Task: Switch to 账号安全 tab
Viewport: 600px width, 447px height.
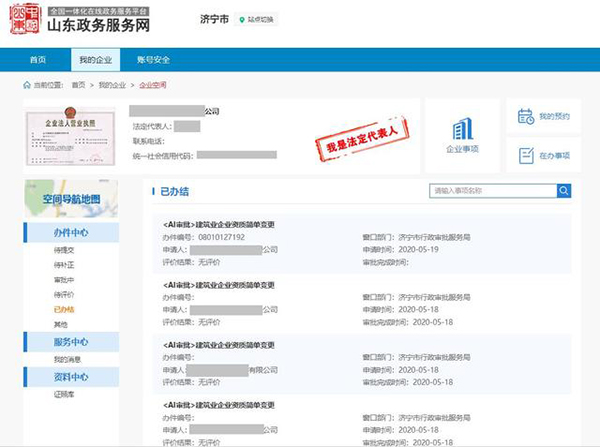Action: tap(153, 60)
